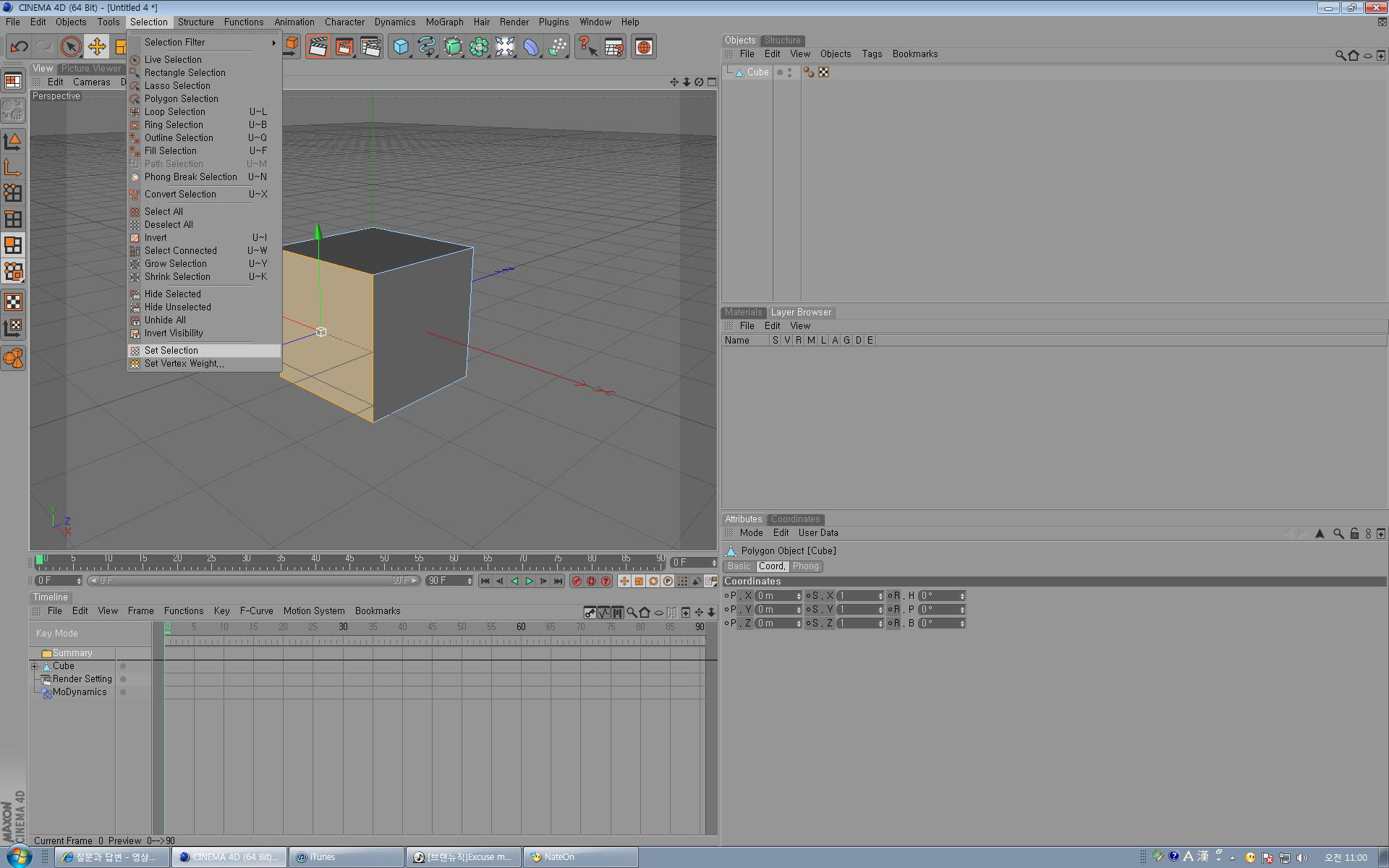This screenshot has height=868, width=1389.
Task: Select the Scale tool in toolbar
Action: click(x=121, y=47)
